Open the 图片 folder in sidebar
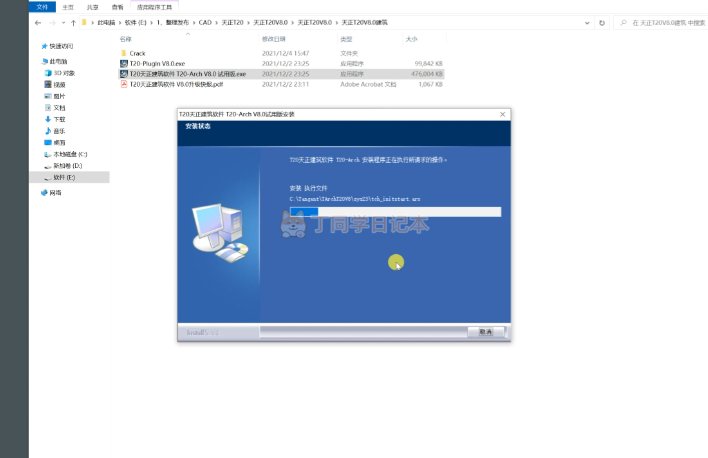 click(59, 96)
